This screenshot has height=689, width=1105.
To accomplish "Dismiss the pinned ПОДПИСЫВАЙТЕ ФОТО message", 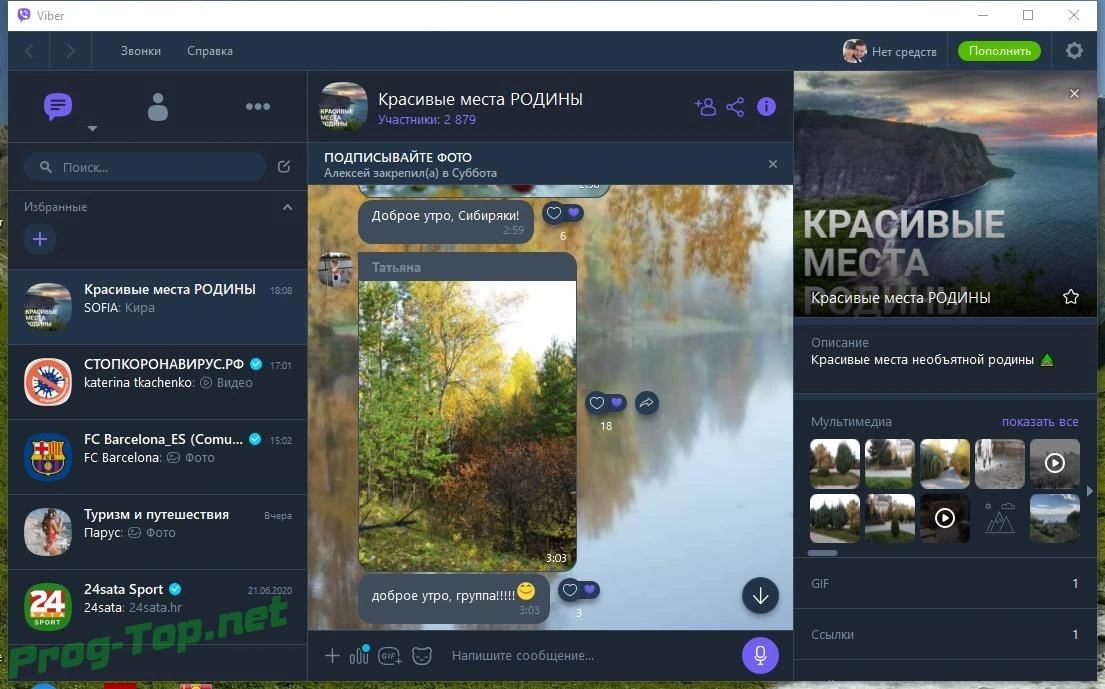I will [772, 164].
